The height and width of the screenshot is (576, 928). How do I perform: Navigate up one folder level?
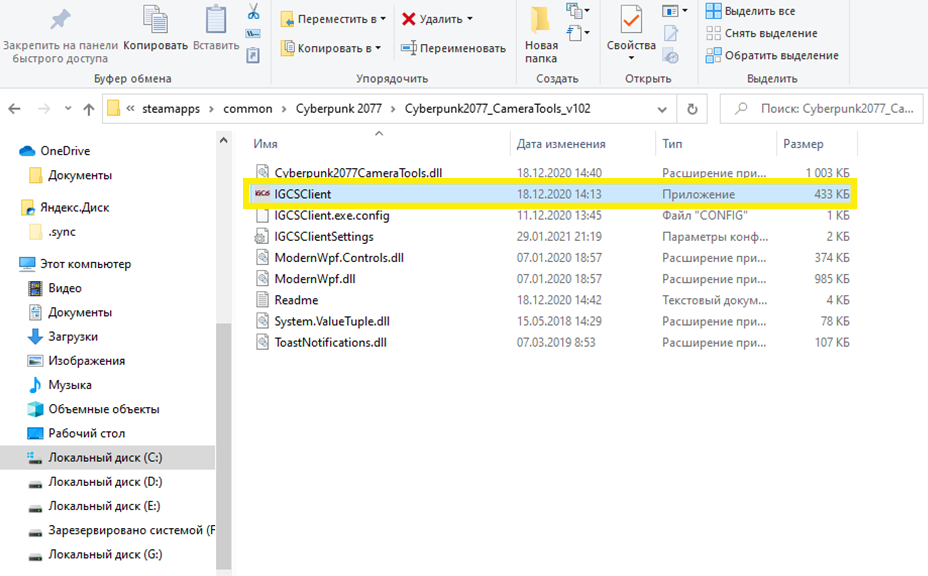87,108
